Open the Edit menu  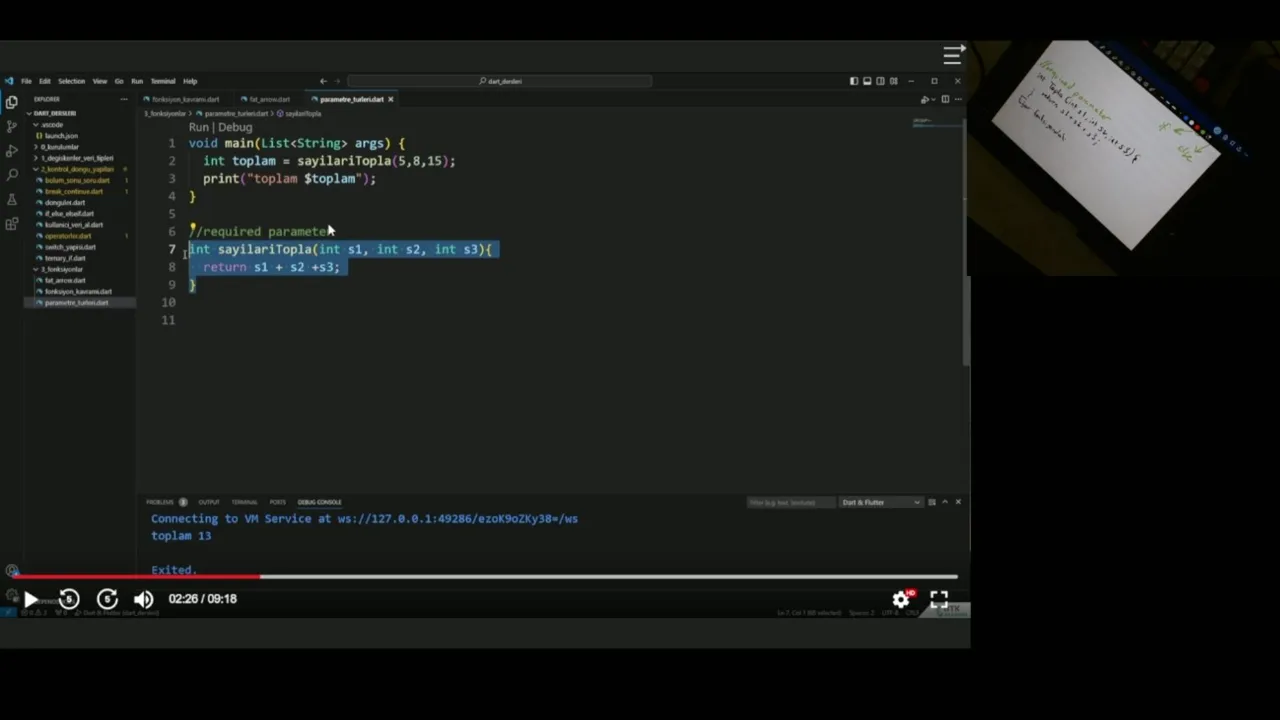(45, 81)
